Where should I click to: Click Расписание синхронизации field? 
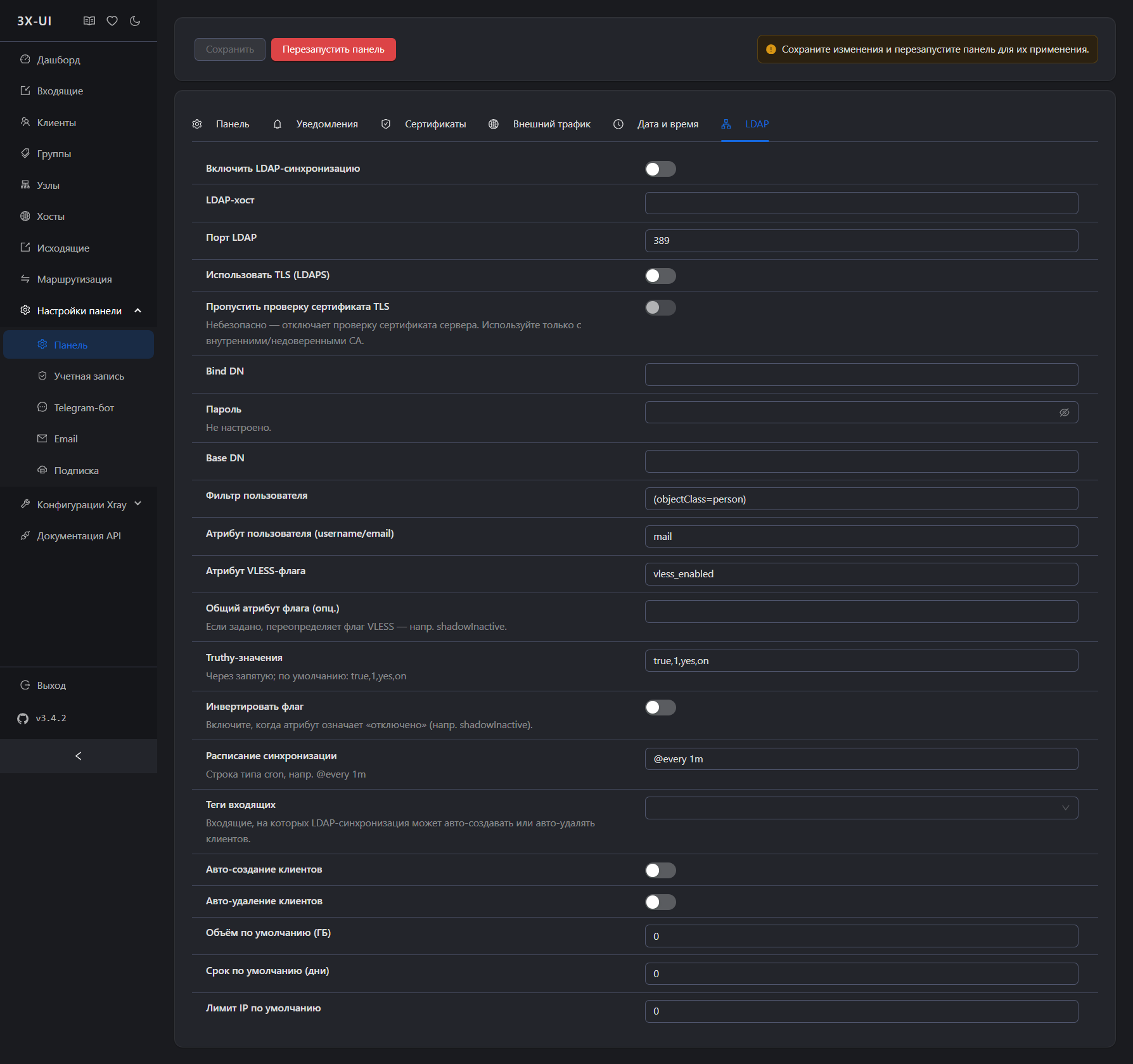point(862,759)
